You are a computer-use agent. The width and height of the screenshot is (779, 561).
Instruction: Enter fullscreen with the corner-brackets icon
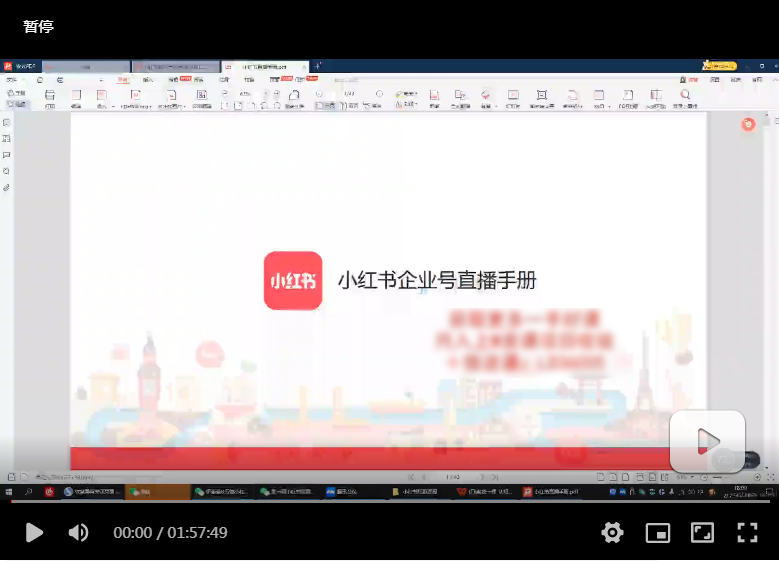pyautogui.click(x=747, y=533)
